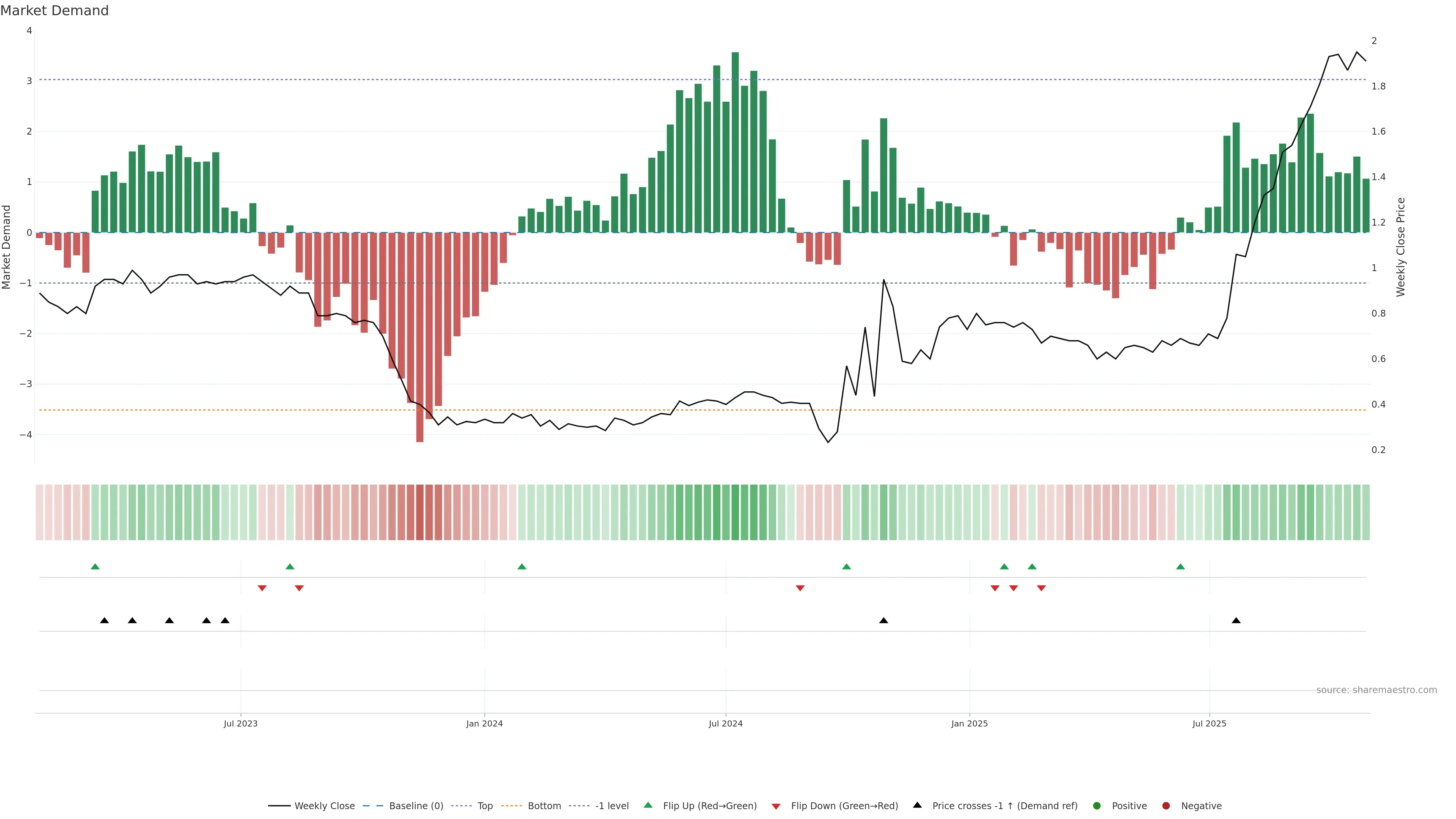Click the sharemaestro.com source text
The width and height of the screenshot is (1456, 819).
[x=1376, y=690]
